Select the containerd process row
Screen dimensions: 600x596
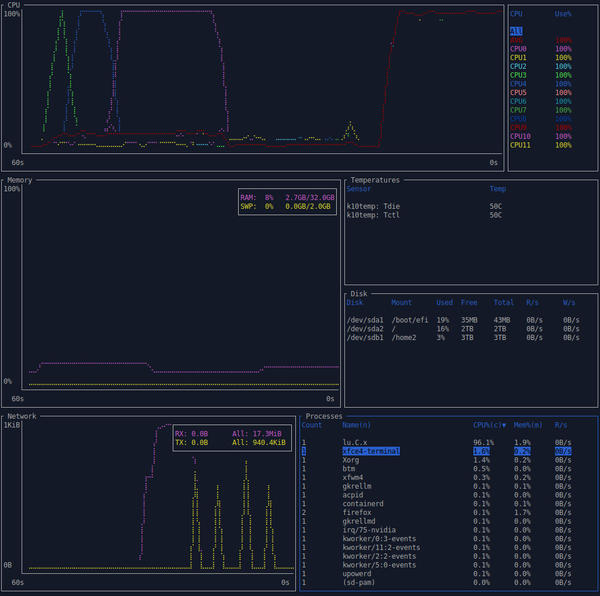coord(436,504)
